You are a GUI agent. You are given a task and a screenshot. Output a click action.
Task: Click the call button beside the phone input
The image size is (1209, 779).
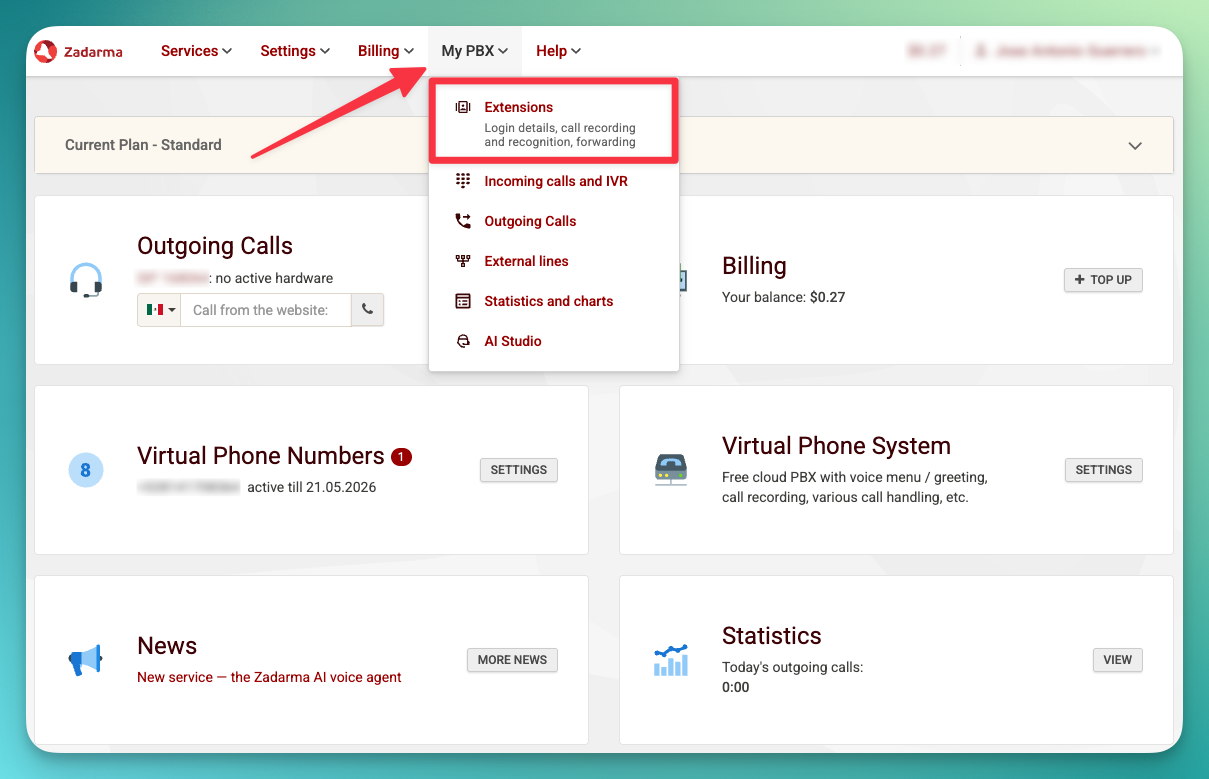[367, 310]
